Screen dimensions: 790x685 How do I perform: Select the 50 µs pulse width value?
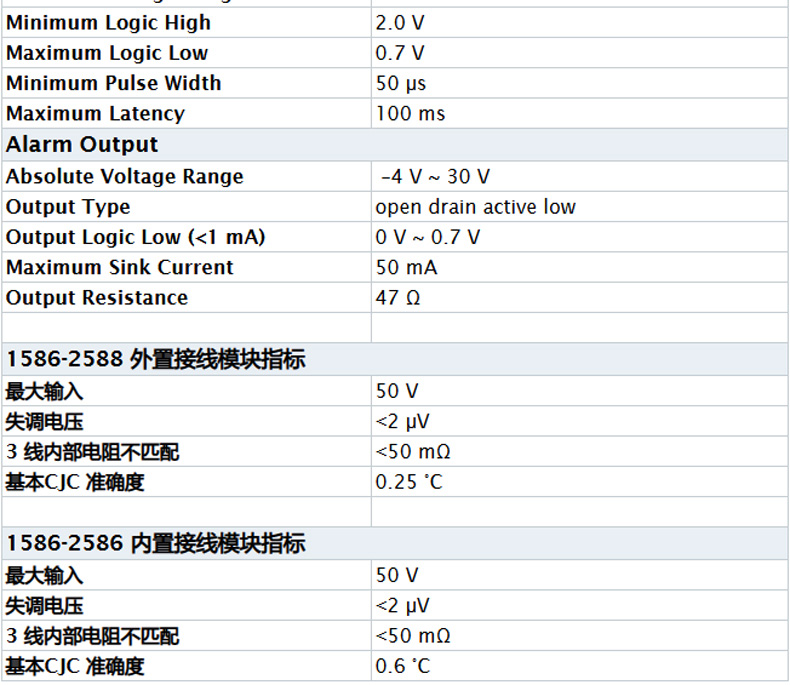(401, 83)
